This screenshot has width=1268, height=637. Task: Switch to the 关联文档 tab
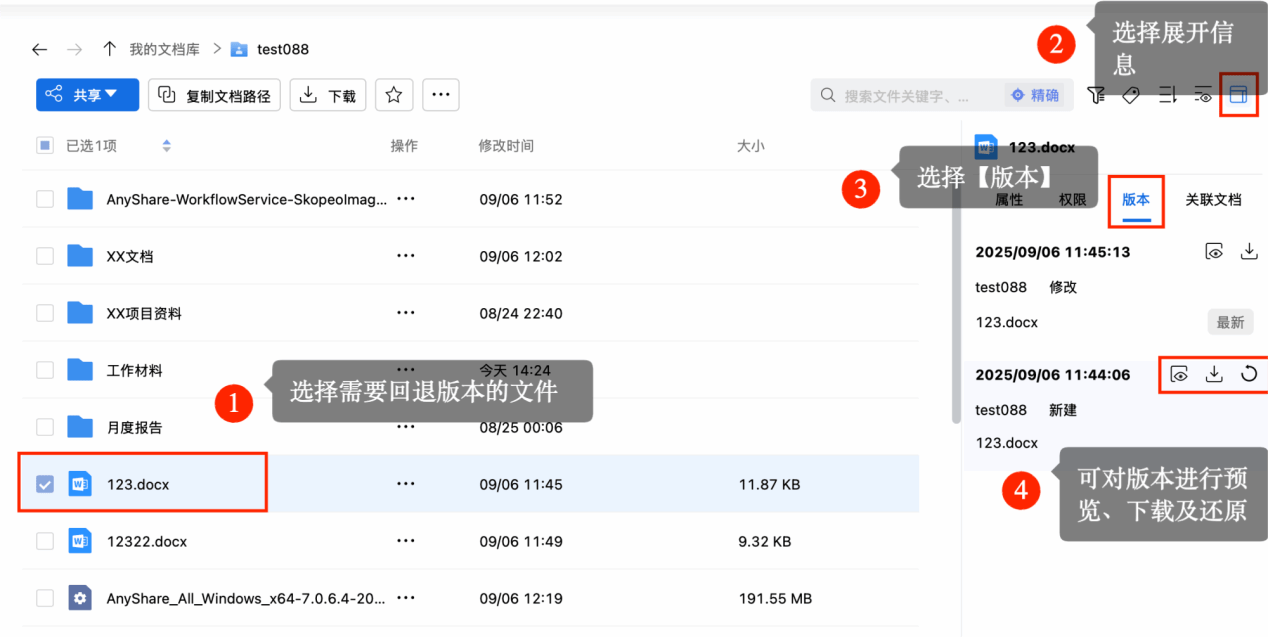pyautogui.click(x=1213, y=199)
